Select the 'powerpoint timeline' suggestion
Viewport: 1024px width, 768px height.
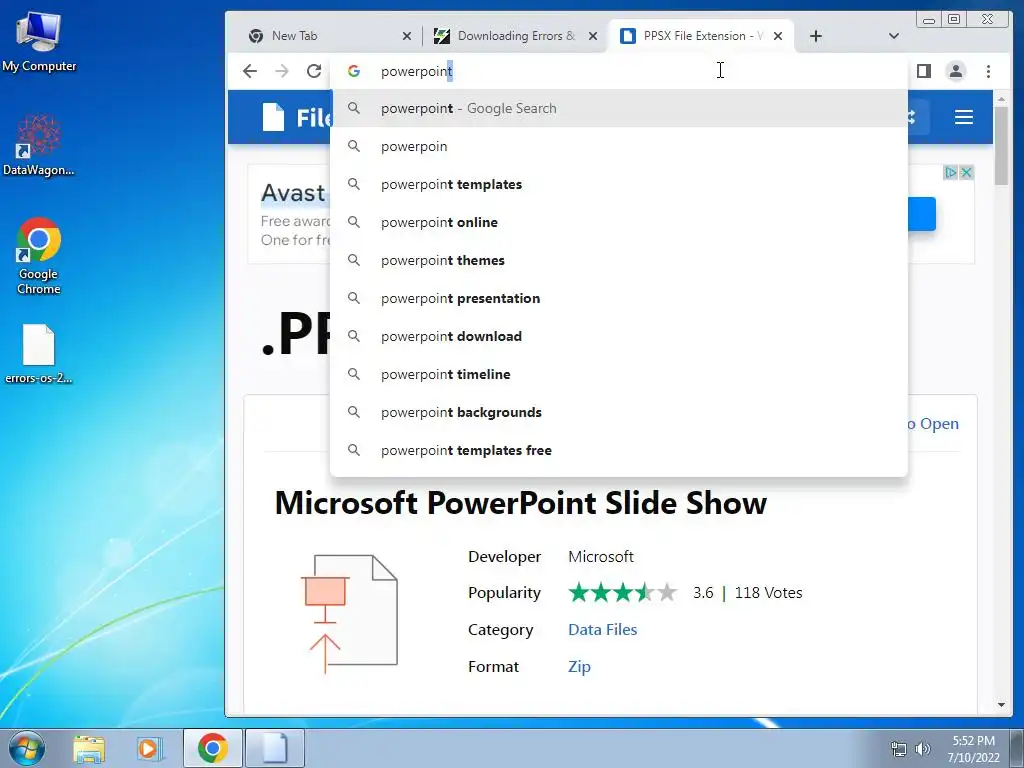coord(619,374)
